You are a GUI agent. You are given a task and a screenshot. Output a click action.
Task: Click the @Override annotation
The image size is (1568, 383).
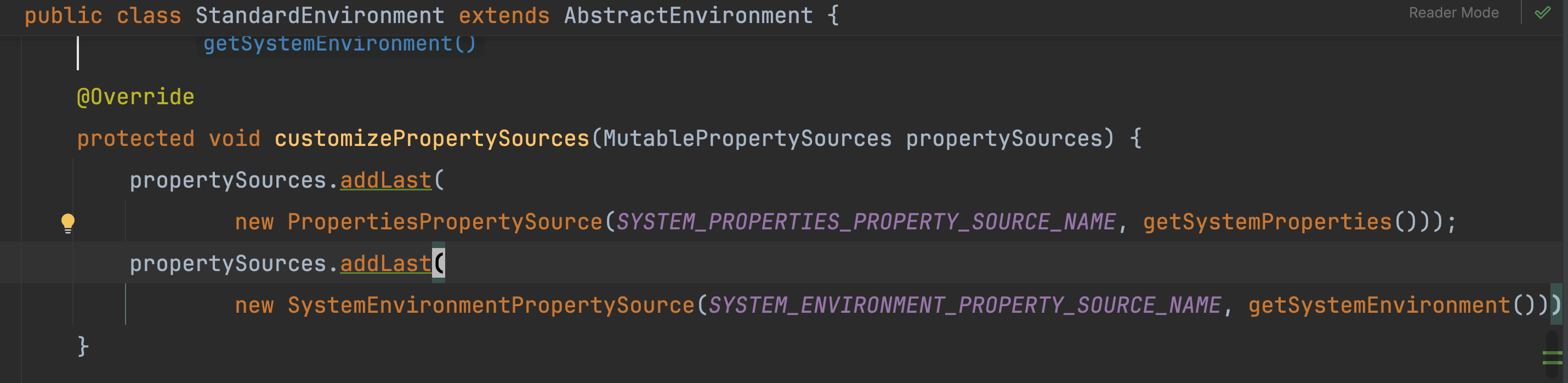coord(136,97)
